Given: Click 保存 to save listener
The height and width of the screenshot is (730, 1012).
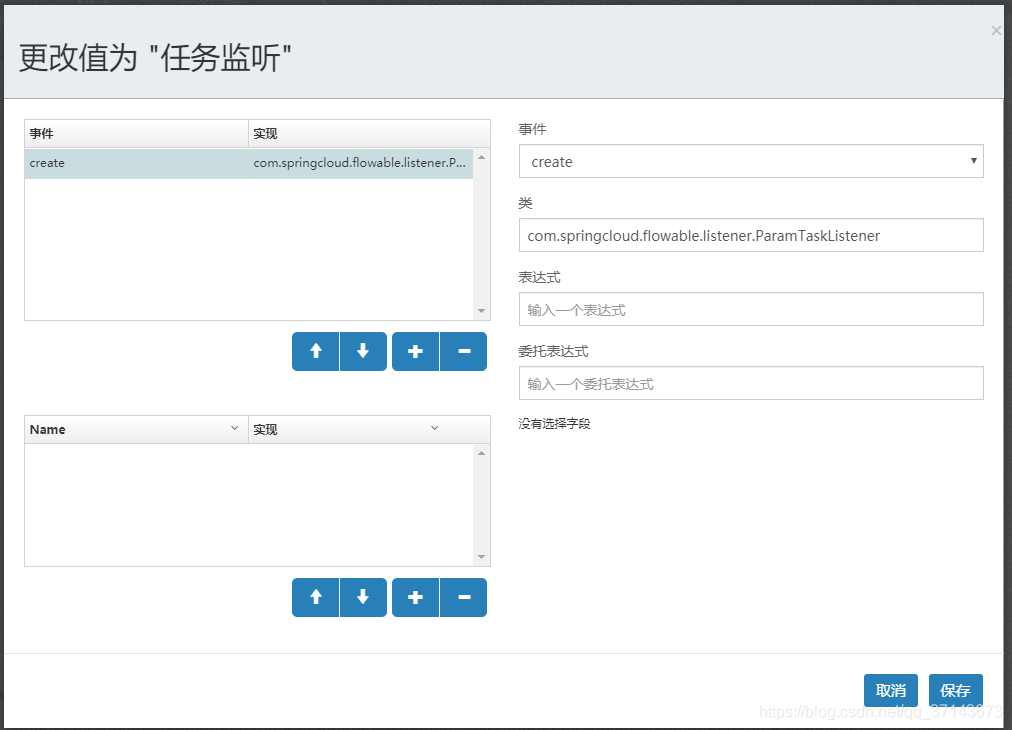Looking at the screenshot, I should pyautogui.click(x=956, y=691).
